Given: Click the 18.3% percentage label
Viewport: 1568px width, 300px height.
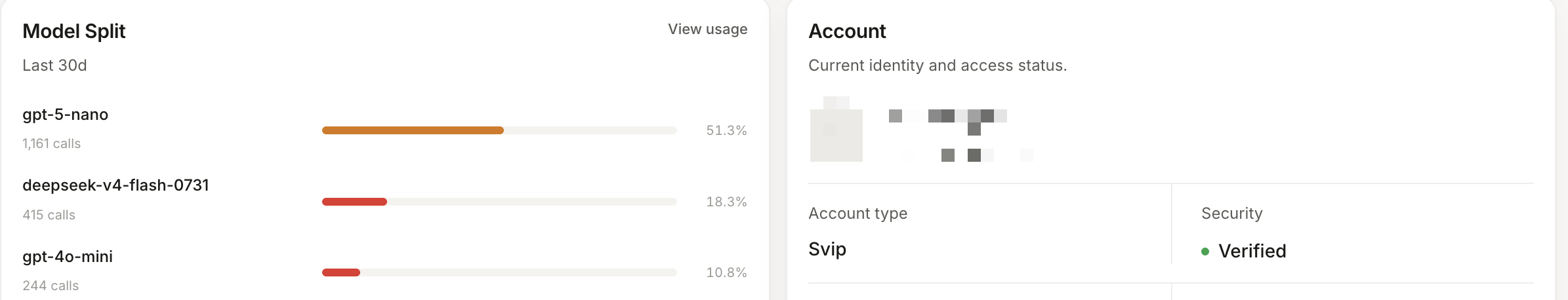Looking at the screenshot, I should pyautogui.click(x=726, y=202).
